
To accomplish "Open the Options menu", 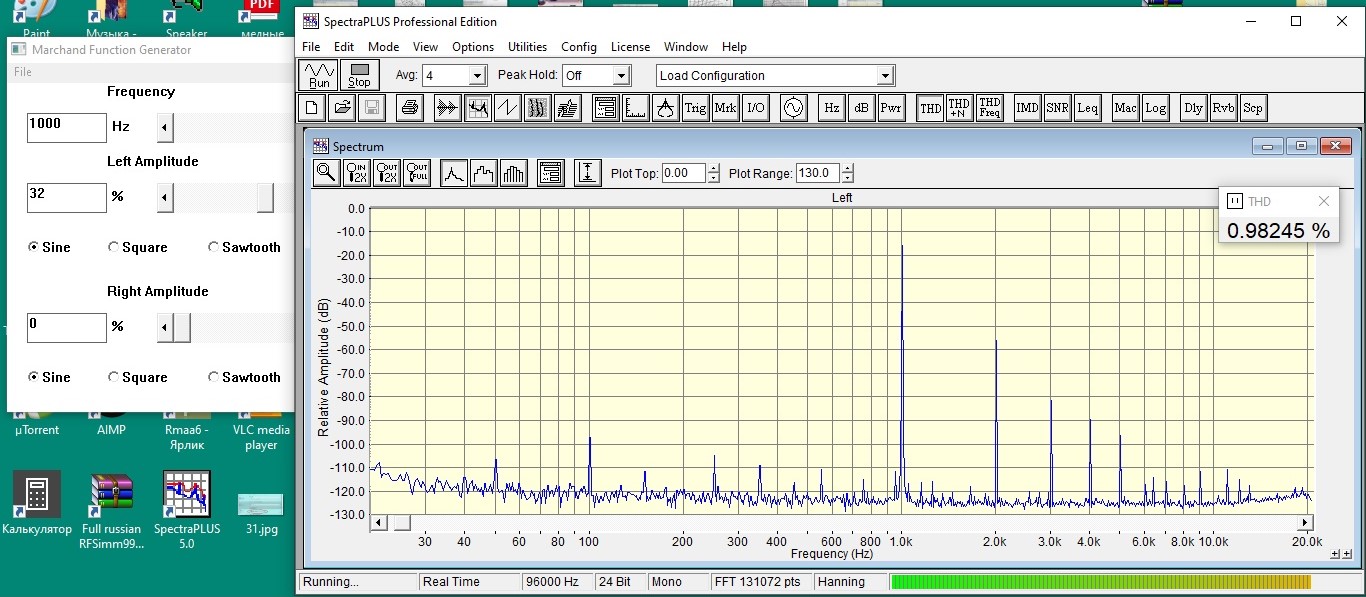I will (x=473, y=47).
